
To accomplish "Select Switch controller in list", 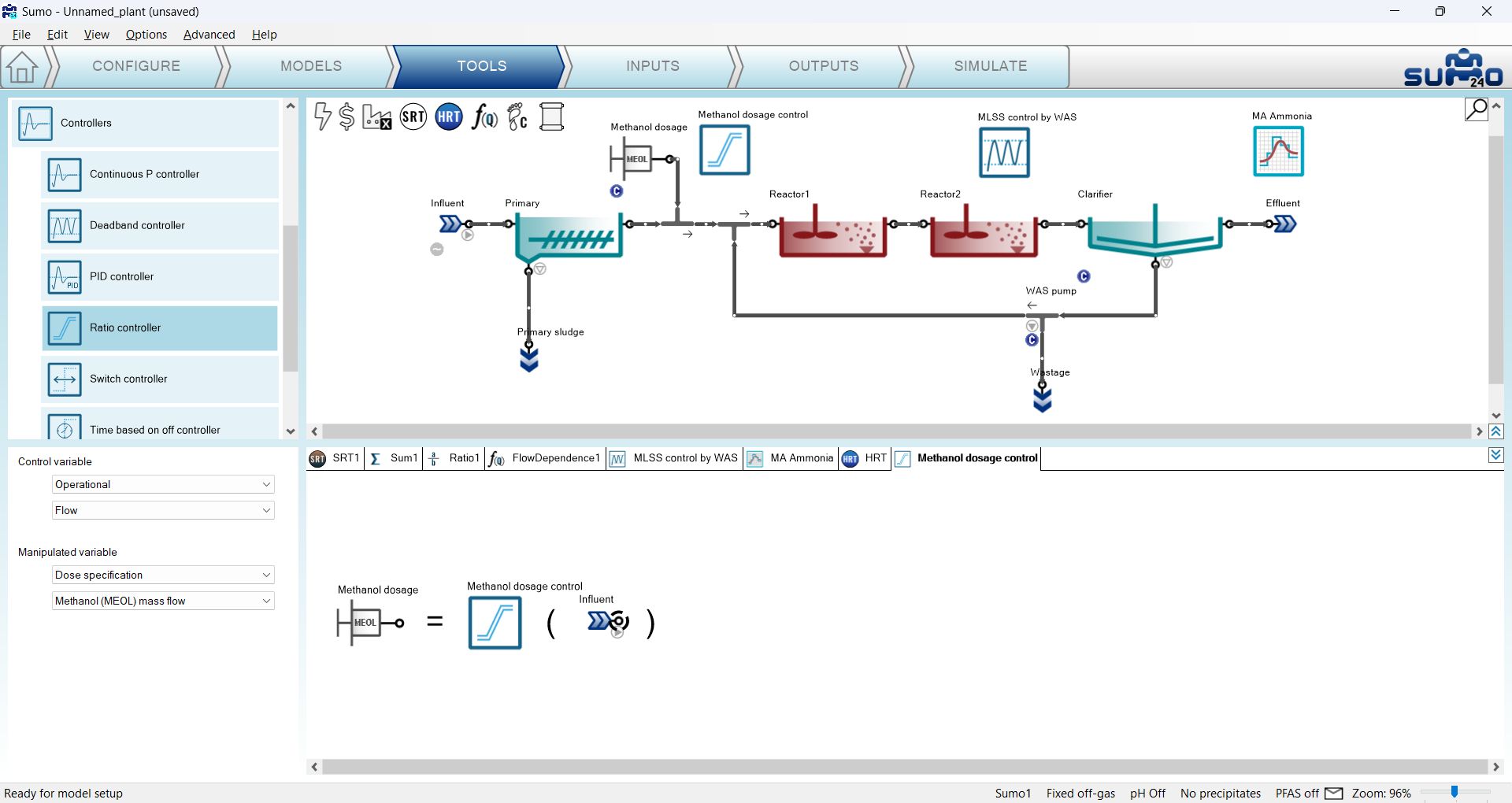I will [160, 379].
